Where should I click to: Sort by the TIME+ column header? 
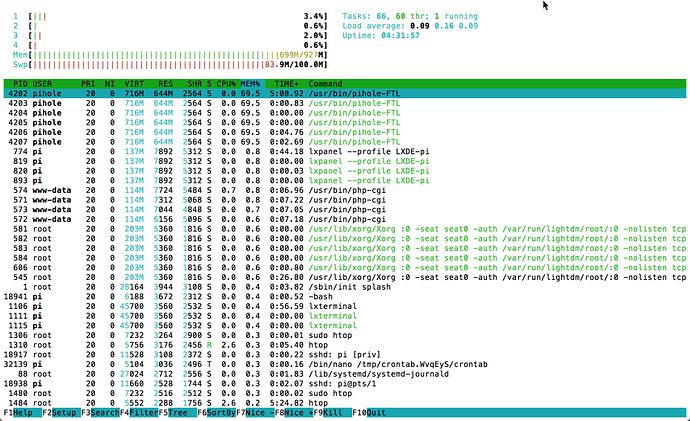(x=286, y=83)
